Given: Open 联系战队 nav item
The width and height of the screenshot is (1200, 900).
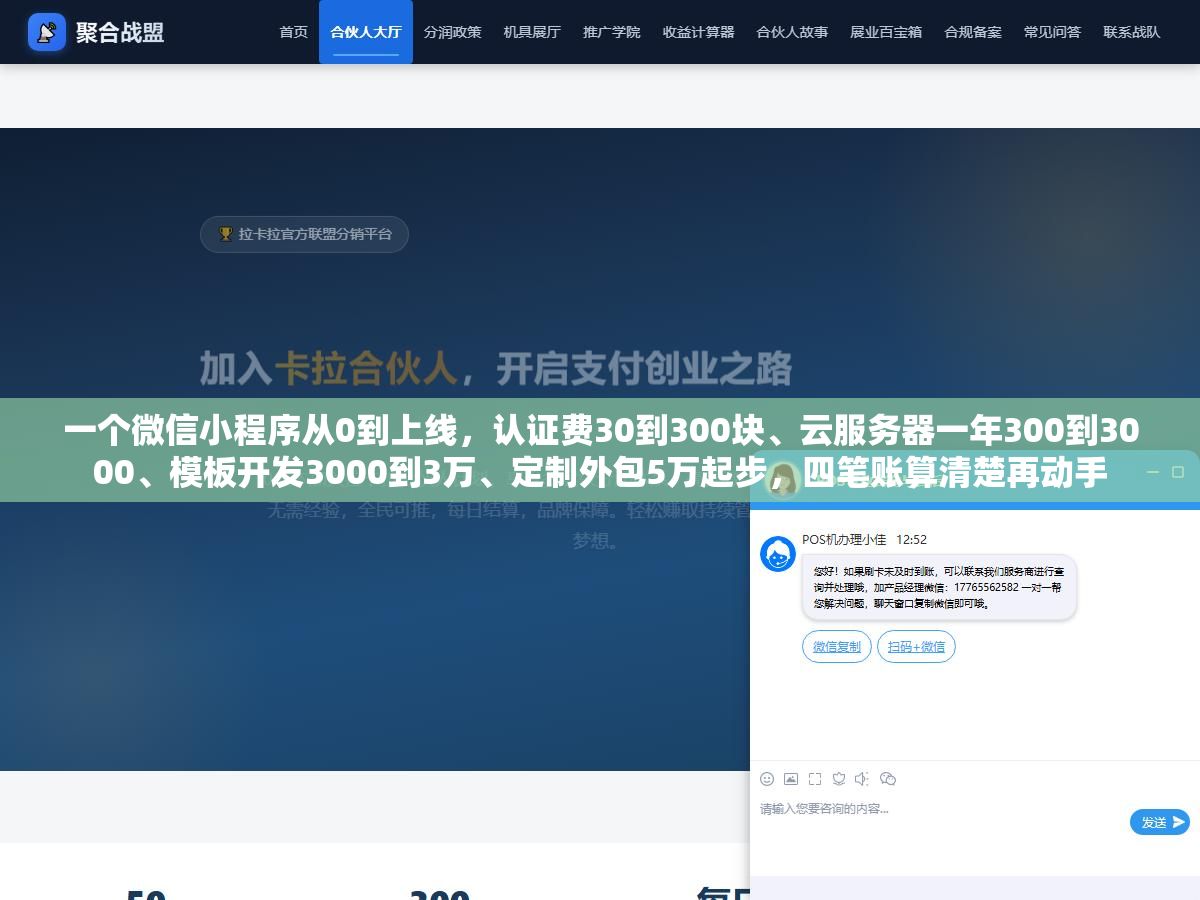Looking at the screenshot, I should pos(1132,32).
